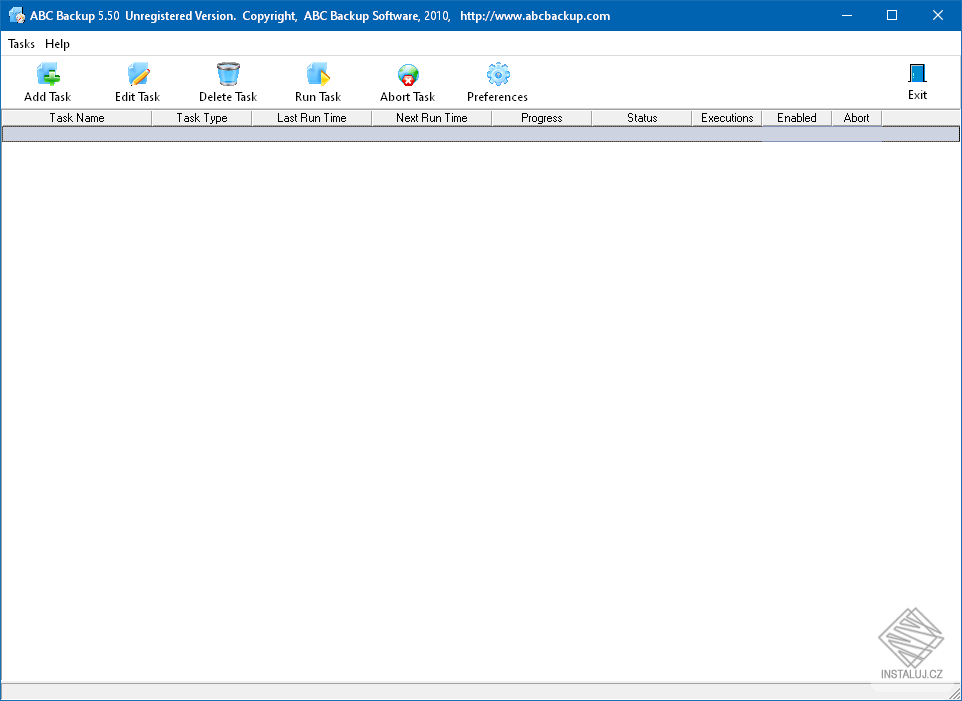Viewport: 962px width, 701px height.
Task: Open Preferences via the gear icon
Action: pos(497,72)
